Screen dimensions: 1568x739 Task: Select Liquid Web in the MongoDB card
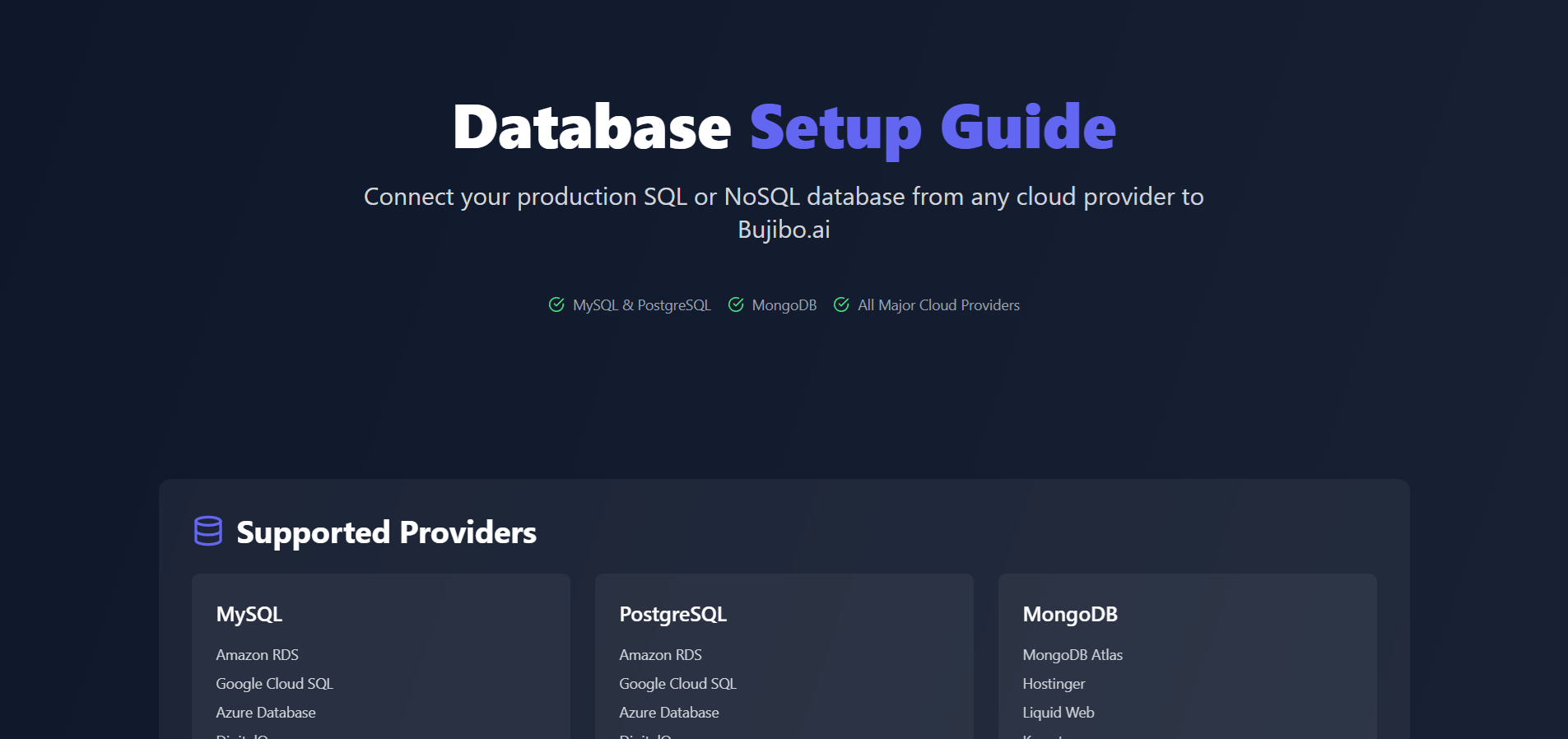pos(1059,713)
